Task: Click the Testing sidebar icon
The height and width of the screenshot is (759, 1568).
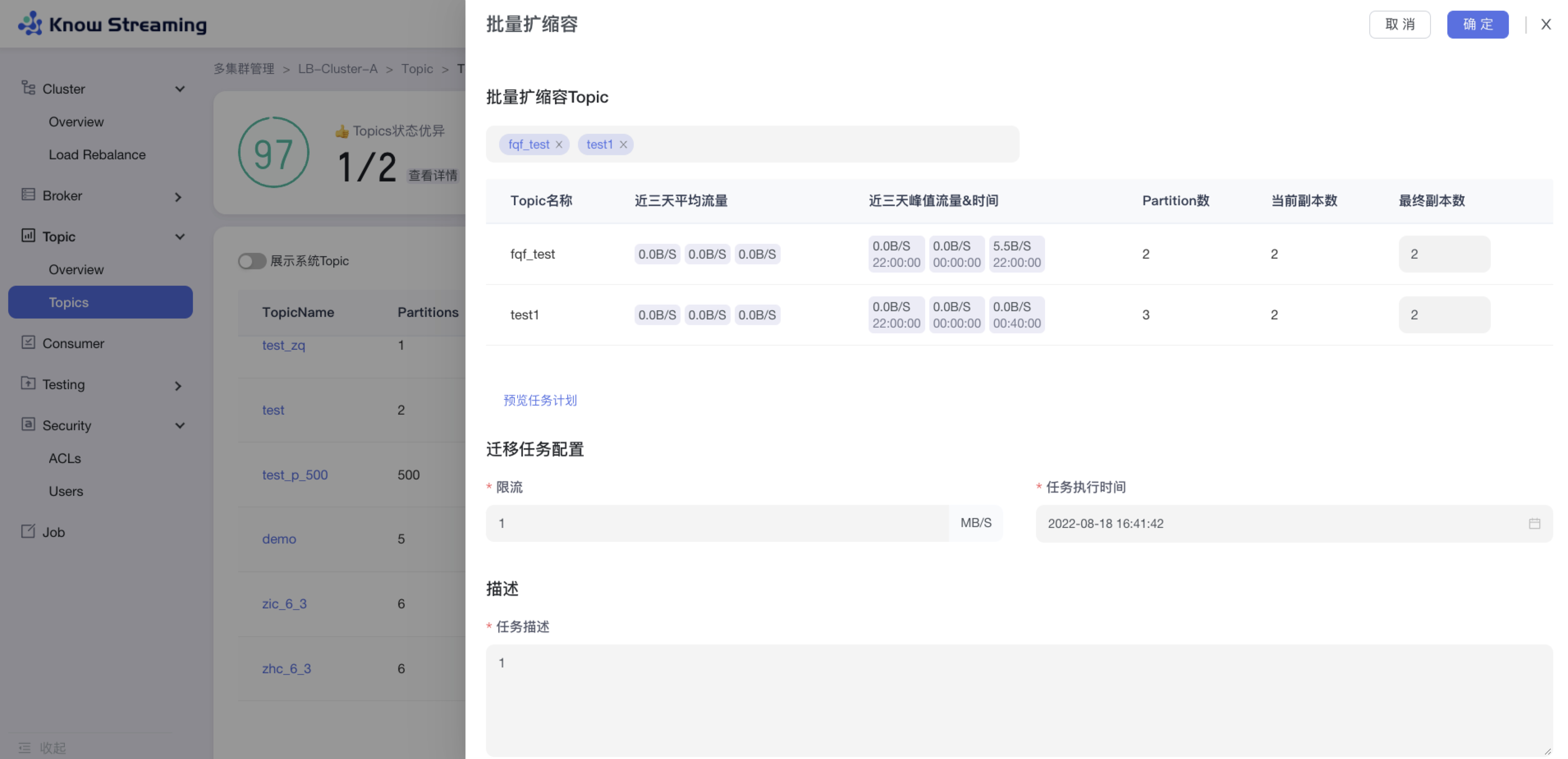Action: [x=28, y=383]
